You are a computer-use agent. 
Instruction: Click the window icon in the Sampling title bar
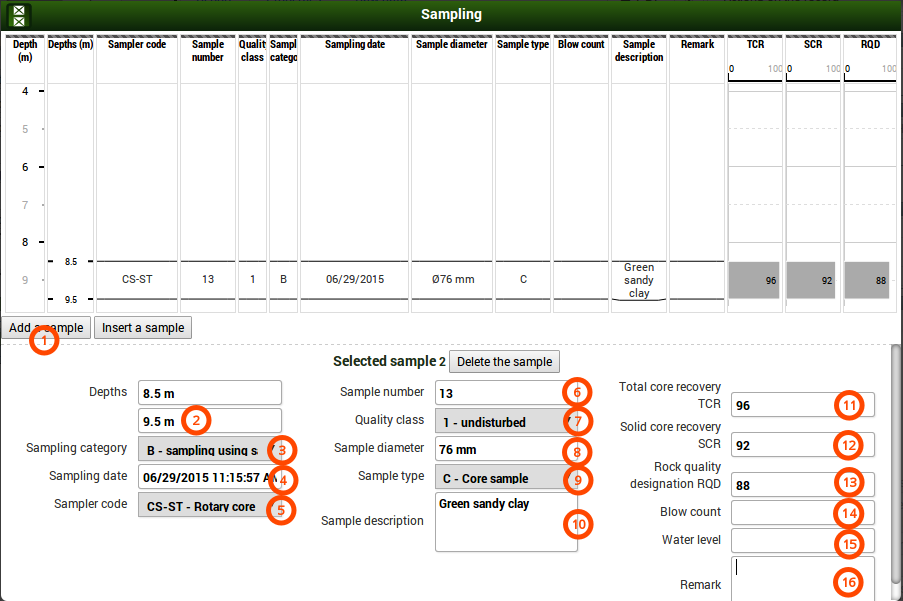(x=19, y=15)
